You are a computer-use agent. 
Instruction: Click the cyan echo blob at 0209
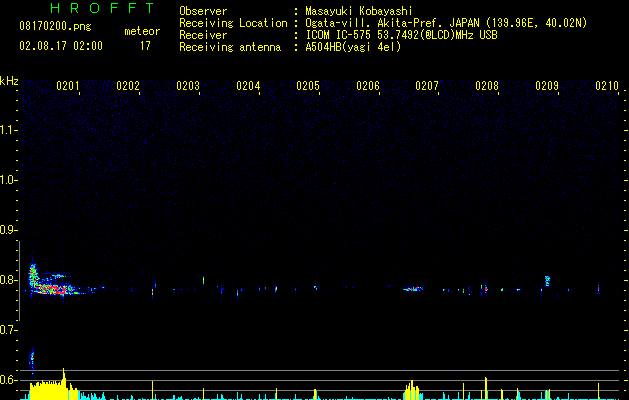pyautogui.click(x=547, y=280)
